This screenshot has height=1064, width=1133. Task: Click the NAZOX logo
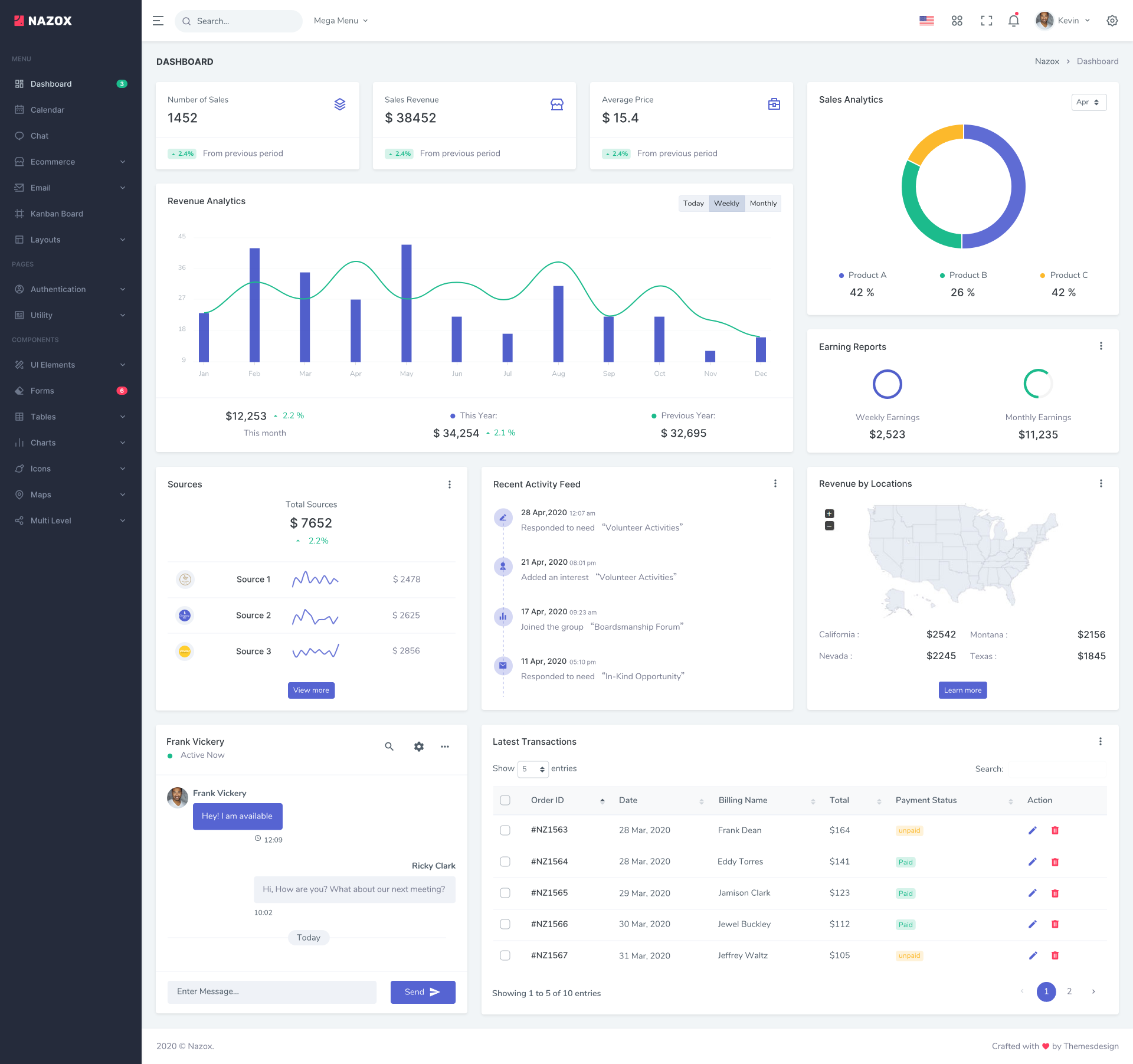click(x=43, y=21)
